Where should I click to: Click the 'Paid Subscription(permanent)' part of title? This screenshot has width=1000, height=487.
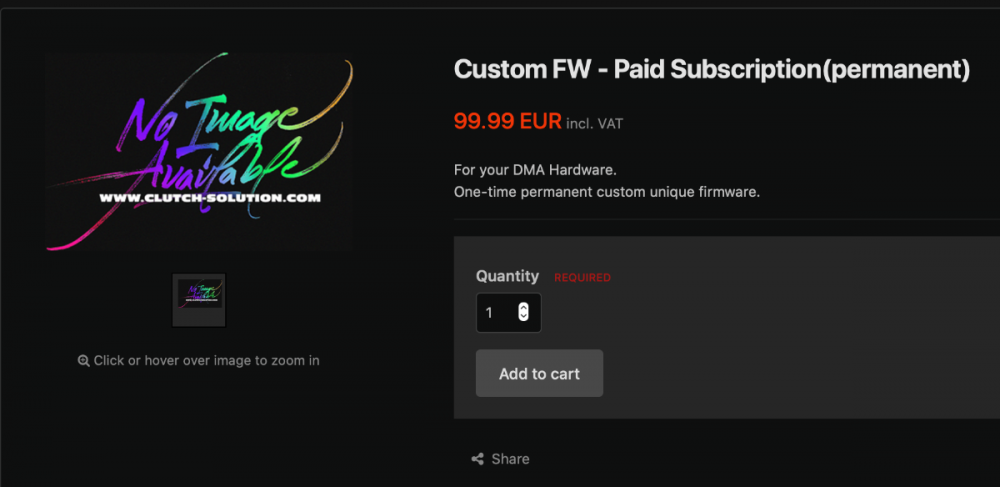[790, 70]
